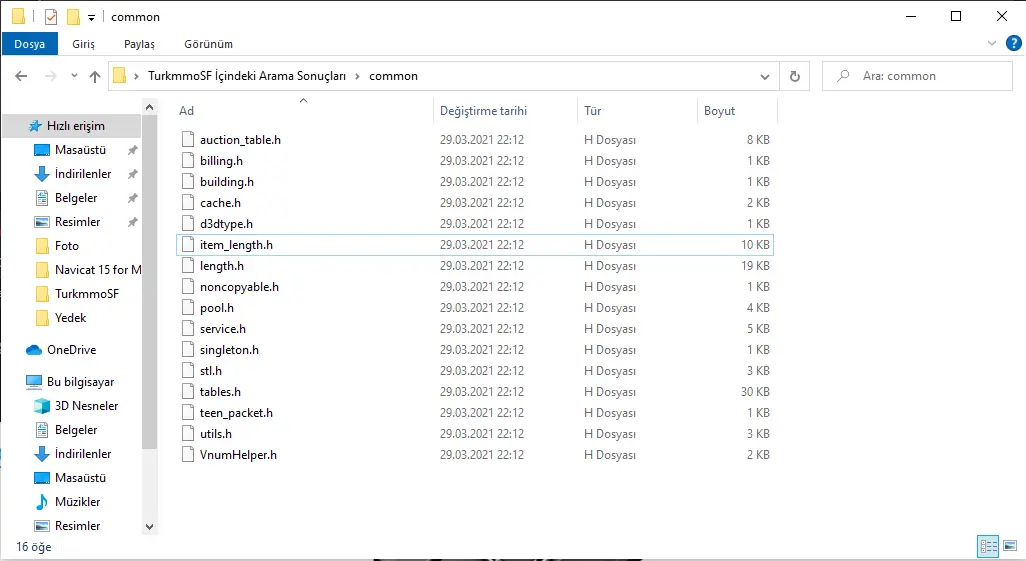
Task: Click the navigation pane vertical scrollbar
Action: (149, 300)
